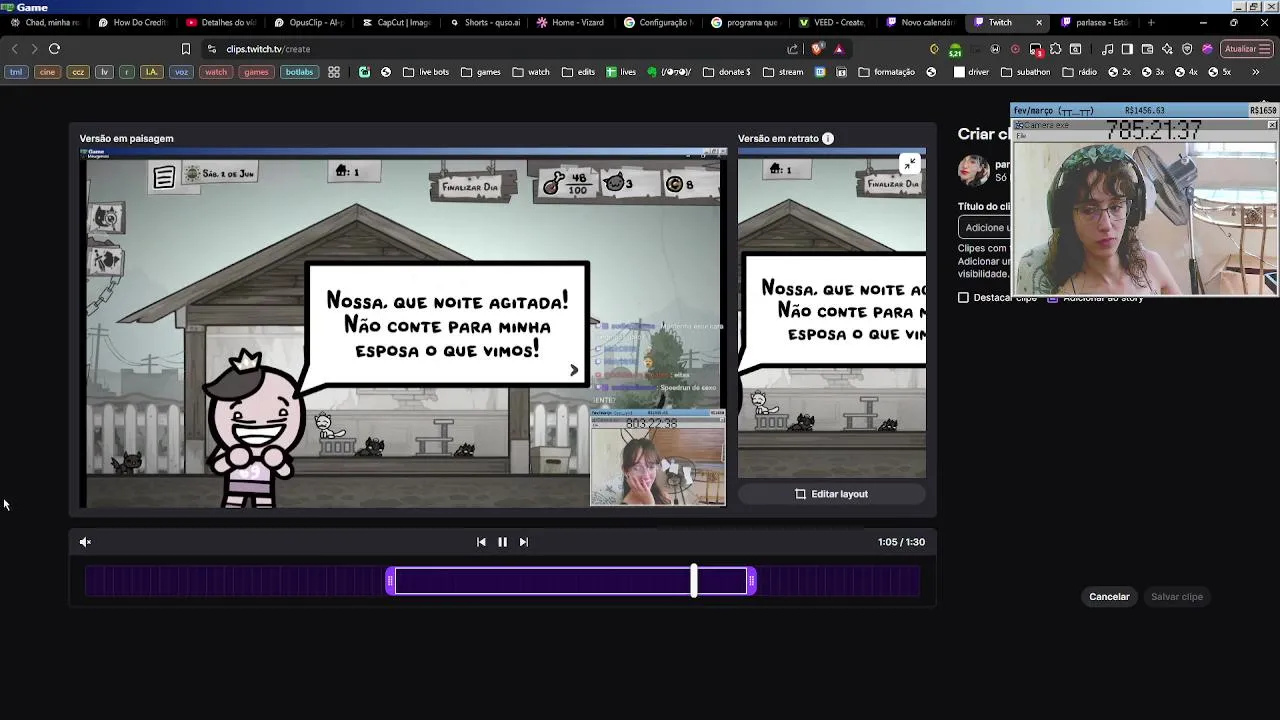Open a new browser tab
This screenshot has width=1280, height=720.
click(1151, 22)
